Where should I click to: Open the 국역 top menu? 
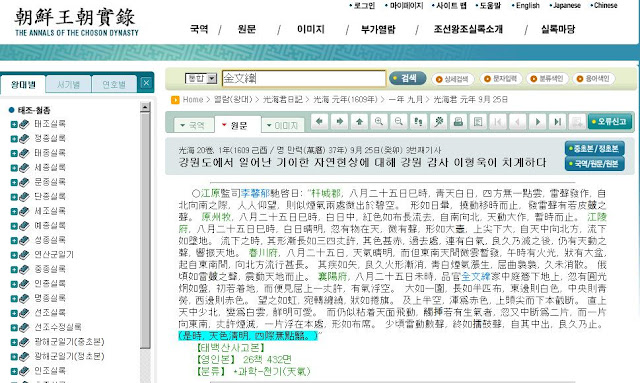199,29
